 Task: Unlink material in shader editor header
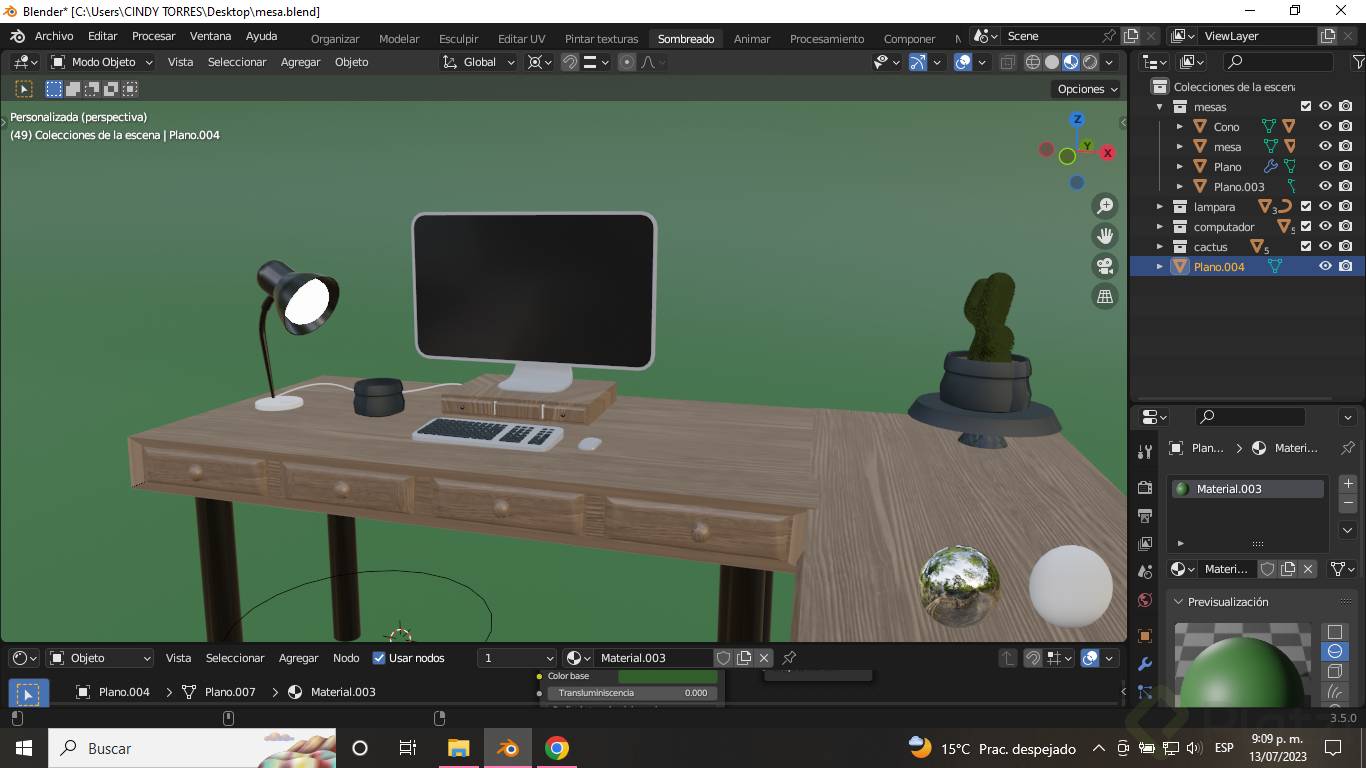point(764,658)
